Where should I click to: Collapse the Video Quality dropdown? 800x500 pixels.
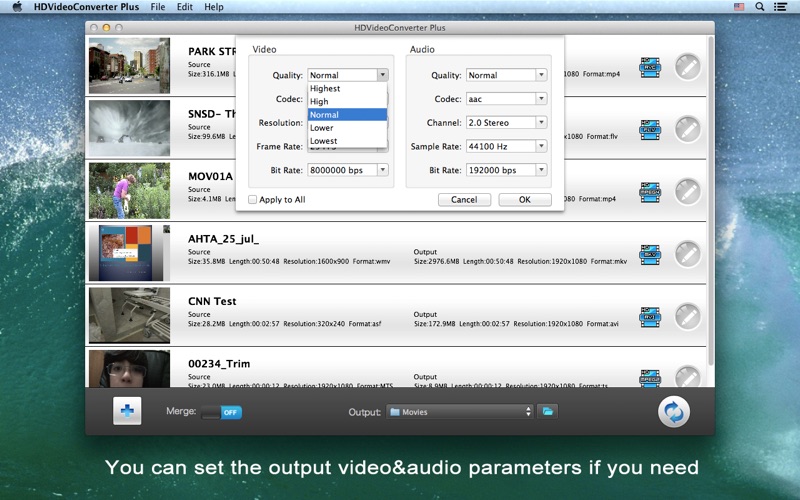(383, 75)
